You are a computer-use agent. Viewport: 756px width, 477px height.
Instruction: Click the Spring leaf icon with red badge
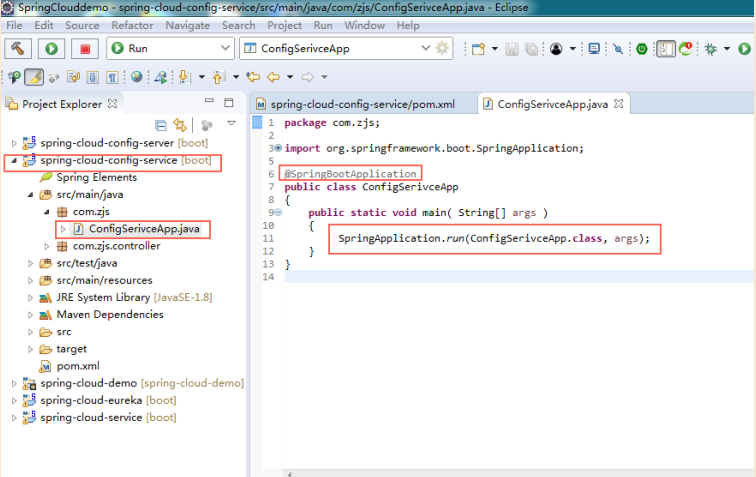point(686,49)
